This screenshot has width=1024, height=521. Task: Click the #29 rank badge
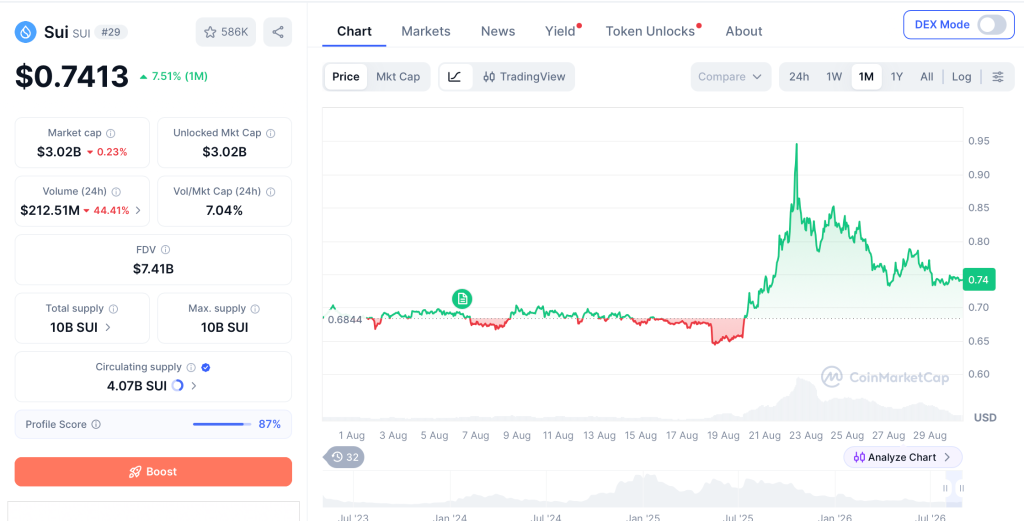click(x=111, y=31)
